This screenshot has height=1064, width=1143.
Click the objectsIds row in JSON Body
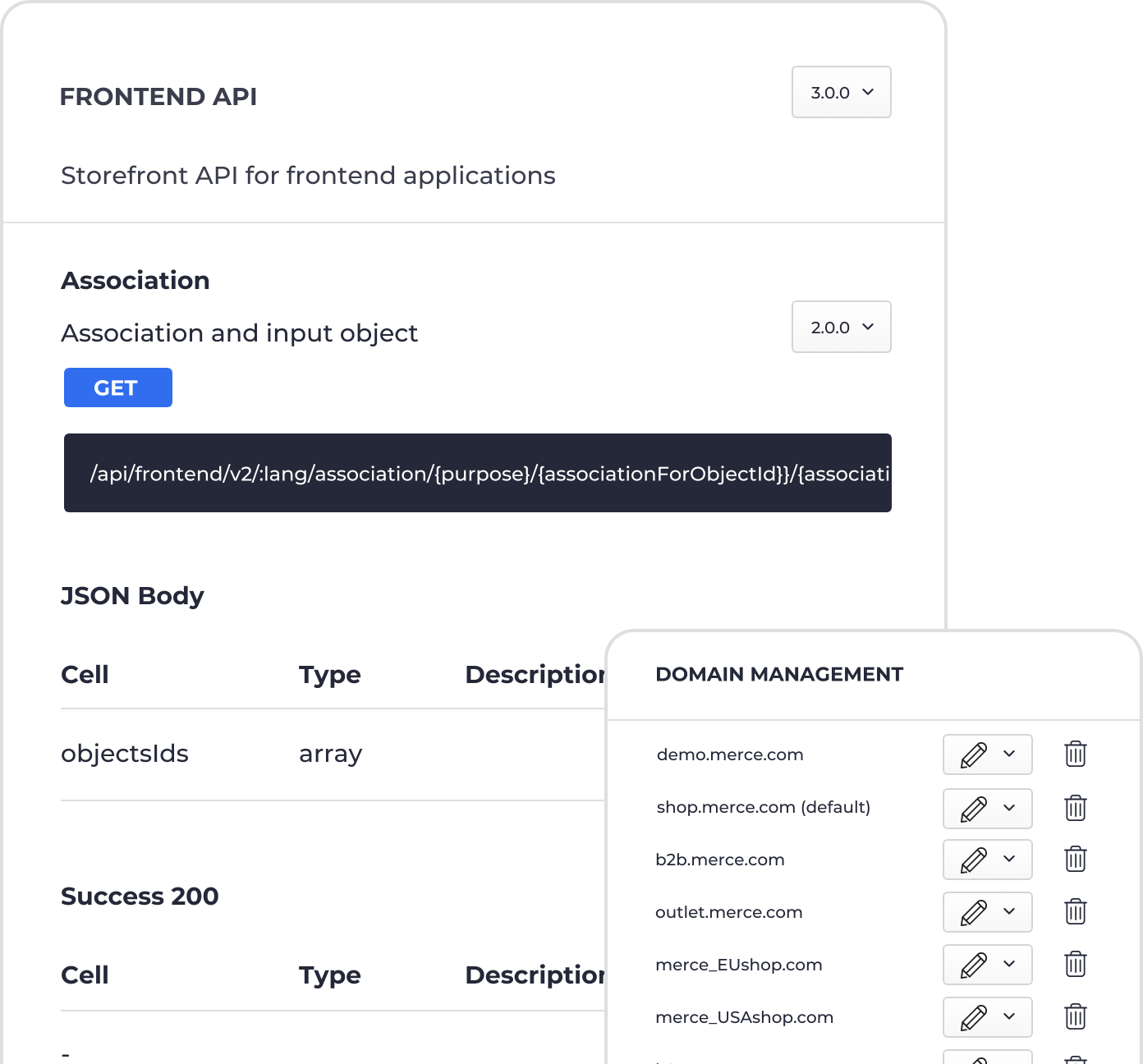point(333,754)
